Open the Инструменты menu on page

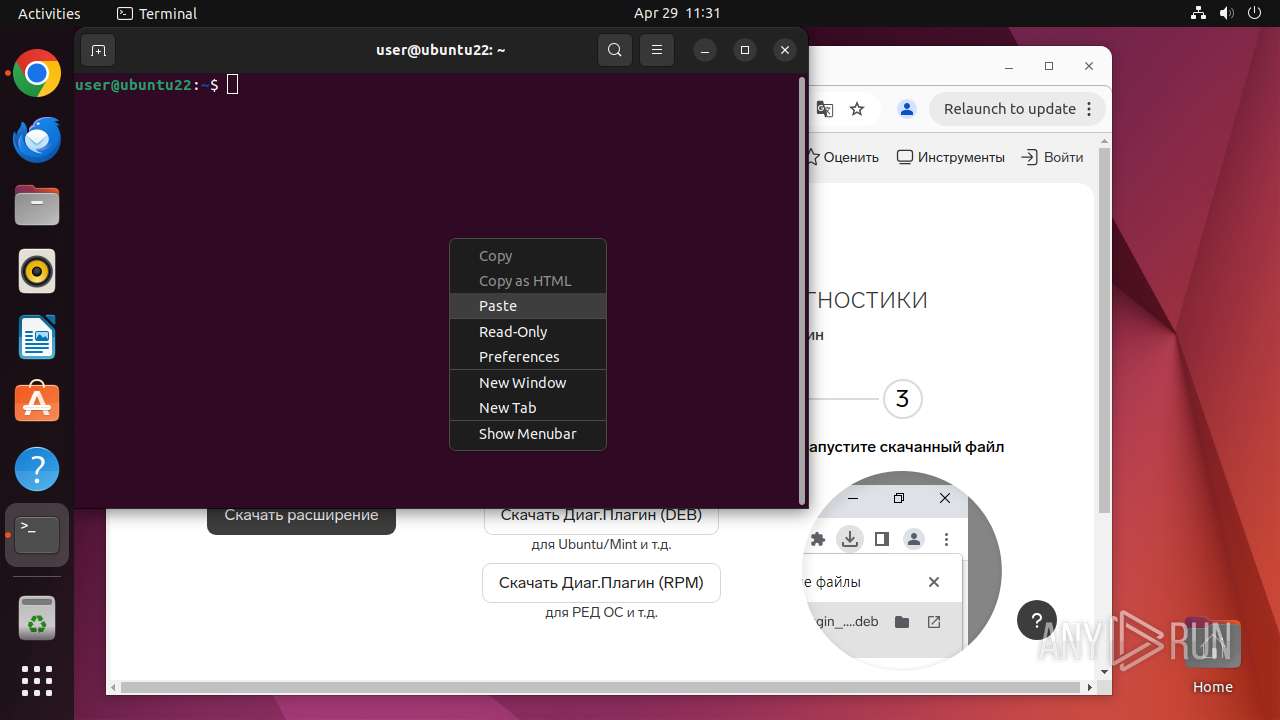pos(950,157)
